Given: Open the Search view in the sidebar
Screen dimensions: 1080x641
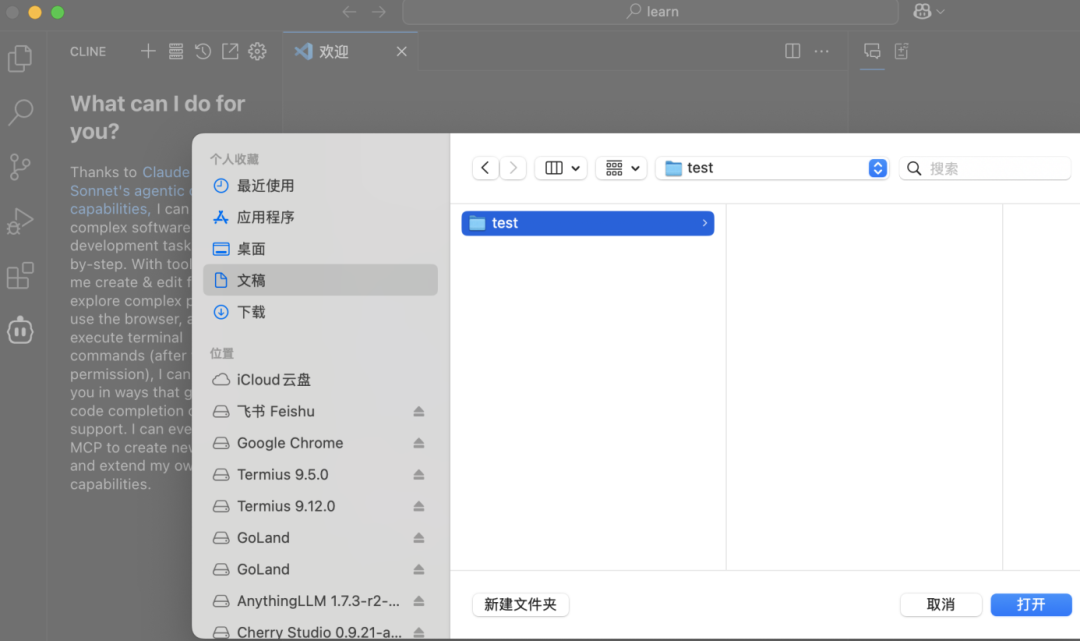Looking at the screenshot, I should tap(20, 112).
